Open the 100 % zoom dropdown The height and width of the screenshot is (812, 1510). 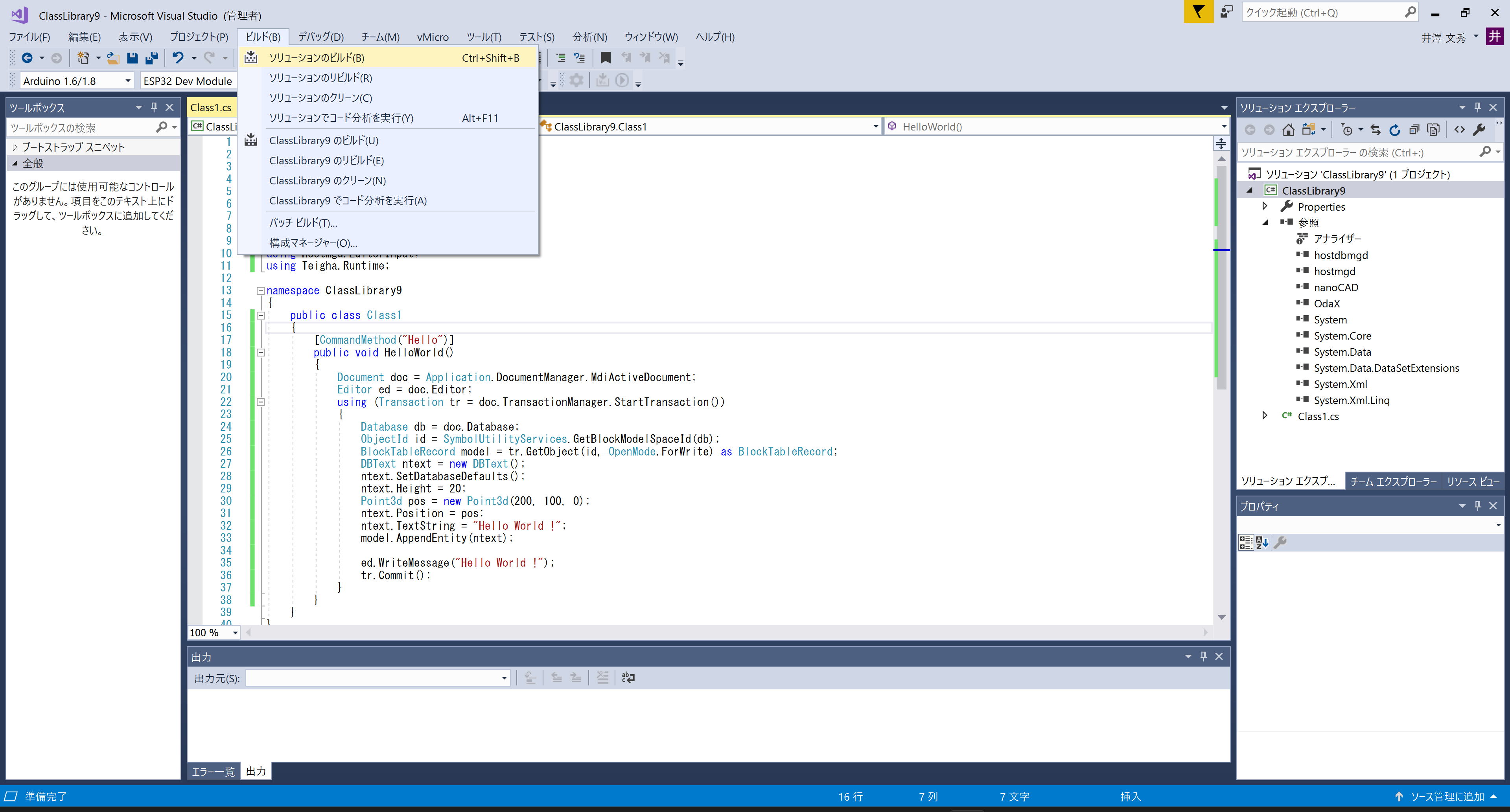coord(235,633)
